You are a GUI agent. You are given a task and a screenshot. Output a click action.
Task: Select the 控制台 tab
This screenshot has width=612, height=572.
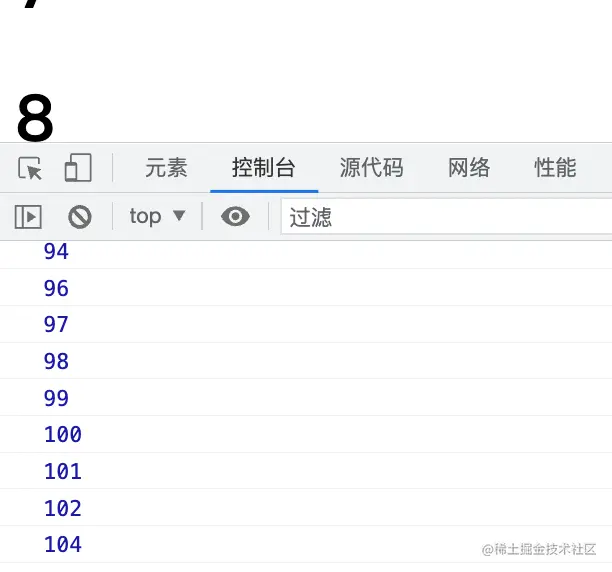264,168
